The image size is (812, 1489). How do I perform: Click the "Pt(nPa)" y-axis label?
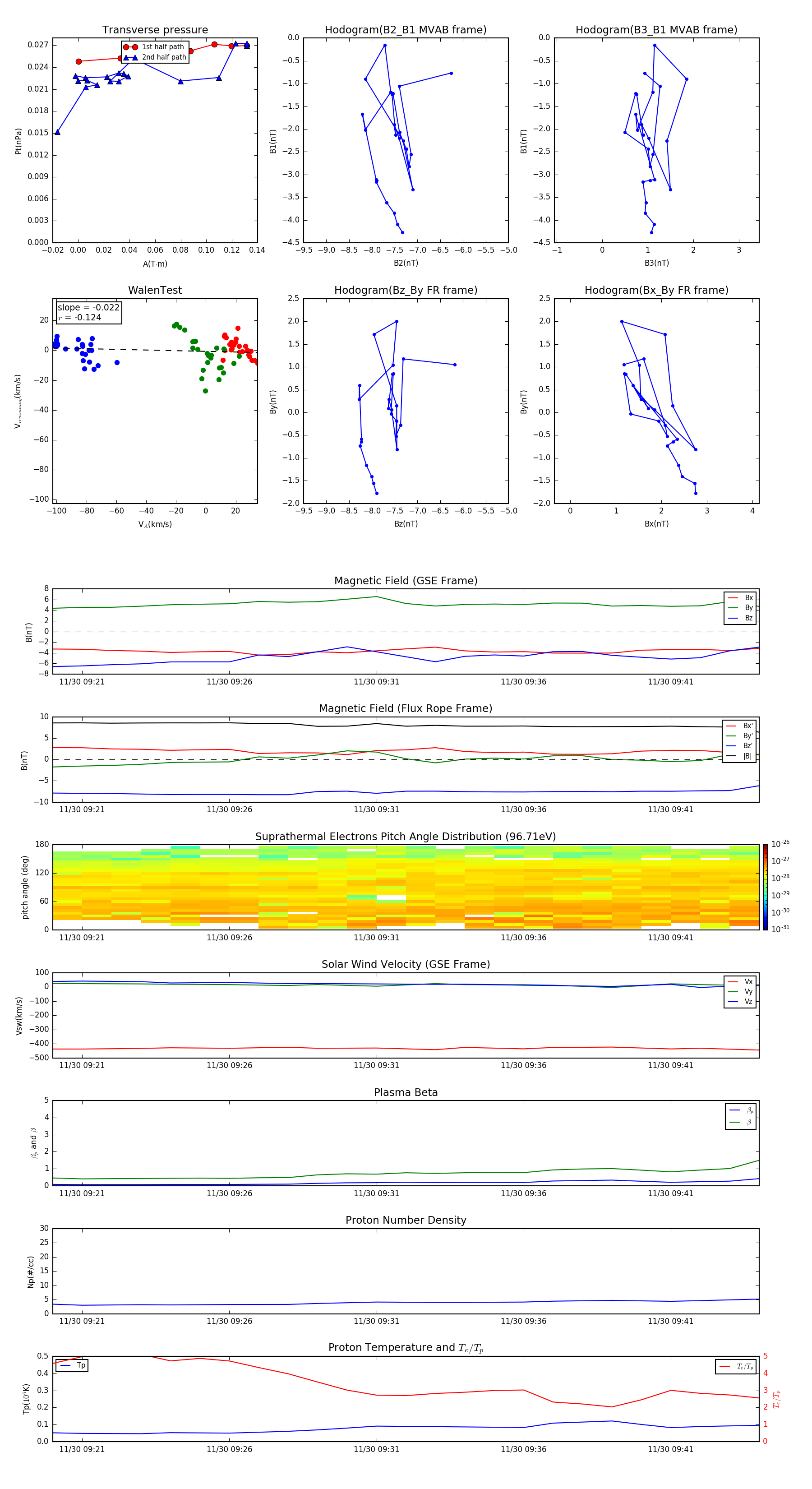(x=18, y=141)
